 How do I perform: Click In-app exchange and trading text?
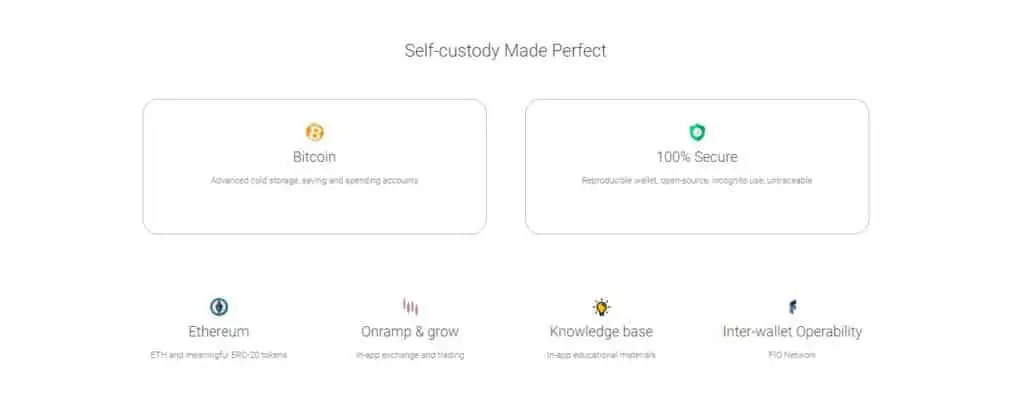tap(410, 355)
